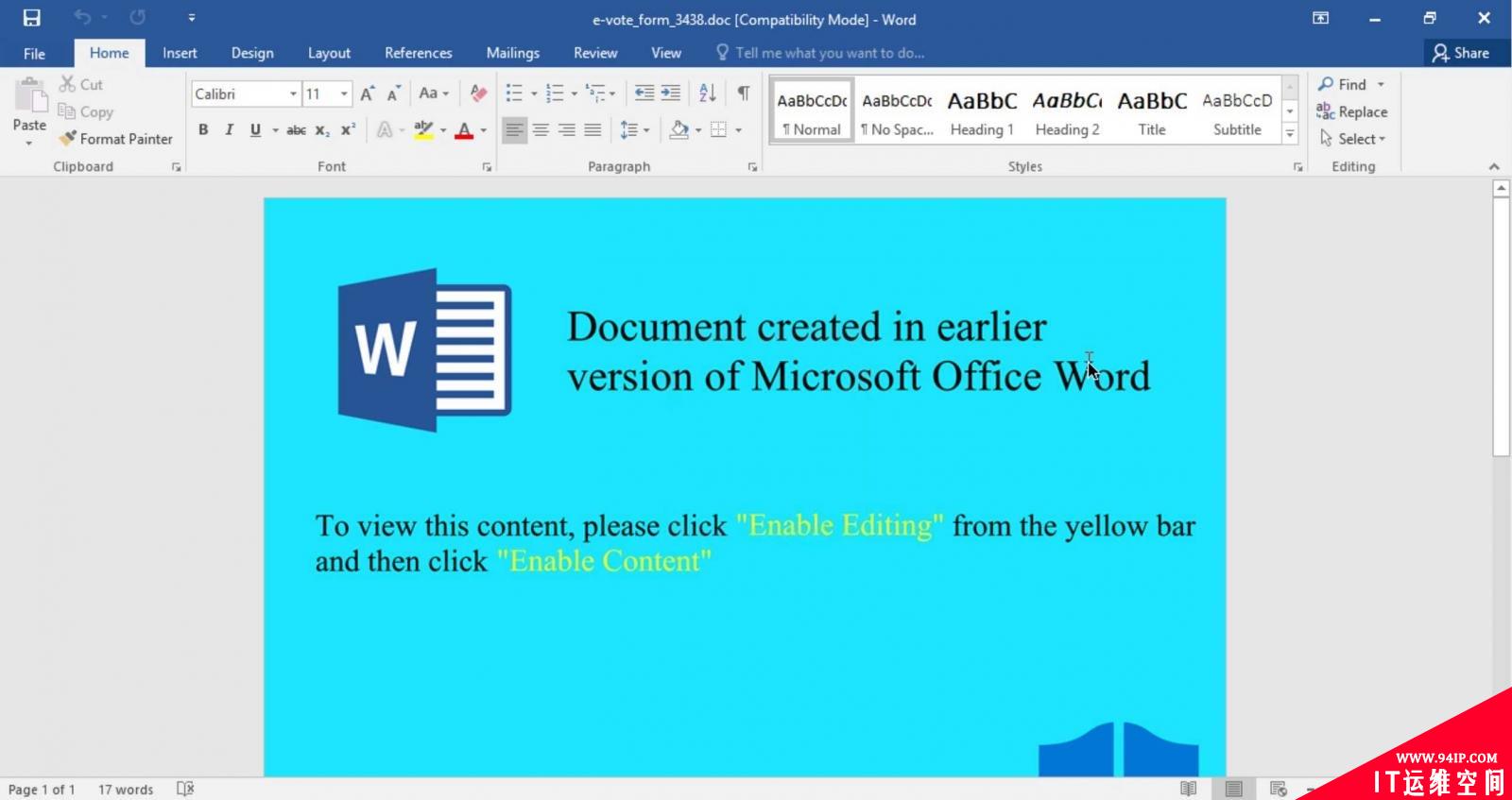Open the proofing errors icon in status bar
This screenshot has width=1512, height=800.
[x=185, y=789]
